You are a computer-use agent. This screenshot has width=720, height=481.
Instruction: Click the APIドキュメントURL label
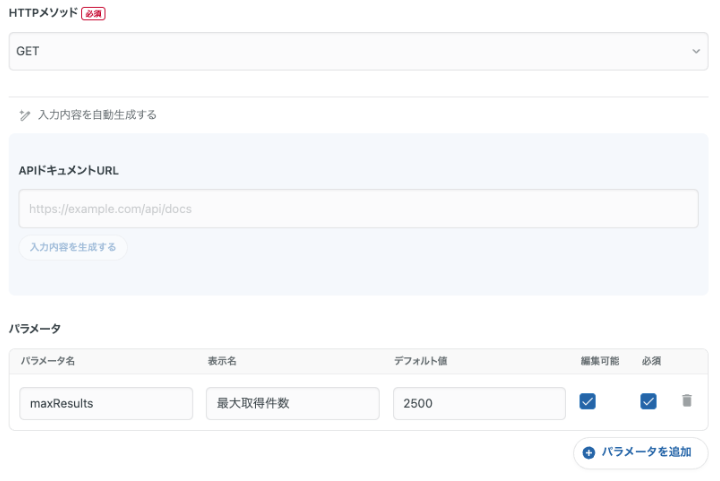[x=69, y=170]
